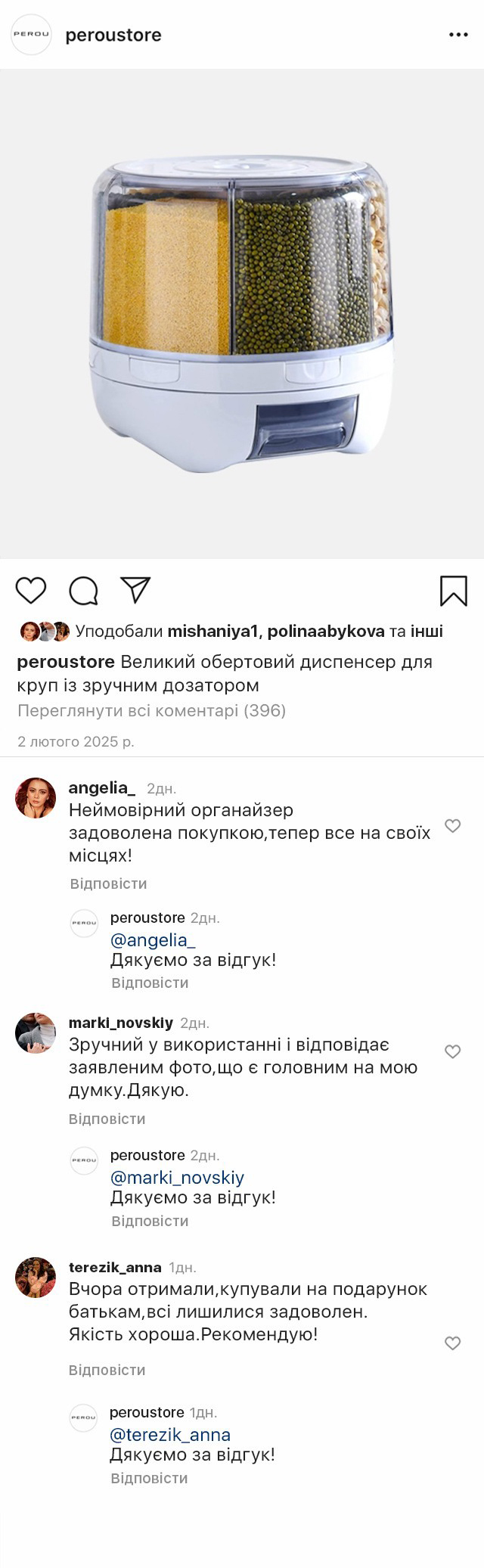Reply to angelia_'s comment
This screenshot has width=484, height=1568.
108,883
